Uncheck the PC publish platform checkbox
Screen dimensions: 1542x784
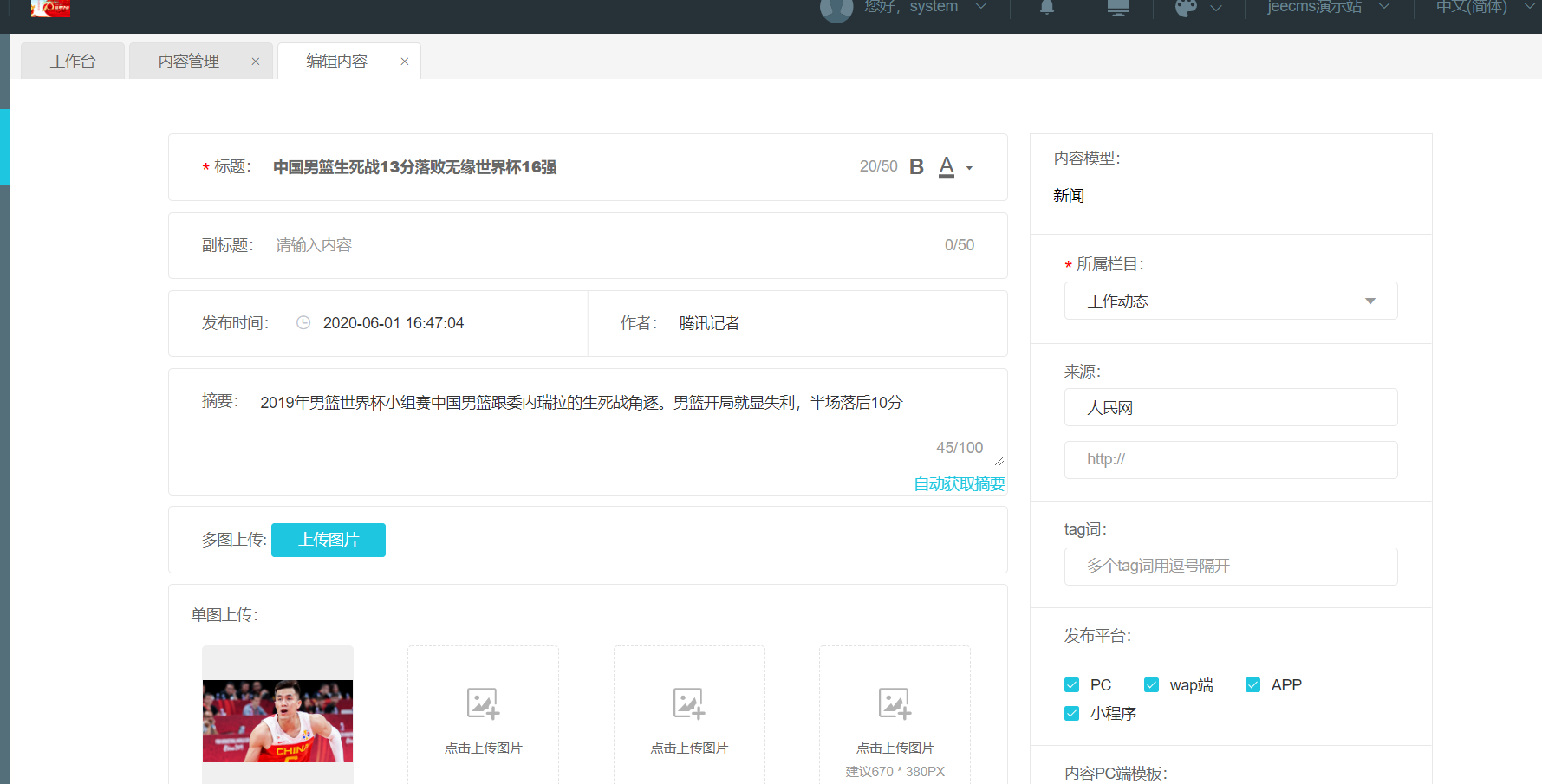1072,685
